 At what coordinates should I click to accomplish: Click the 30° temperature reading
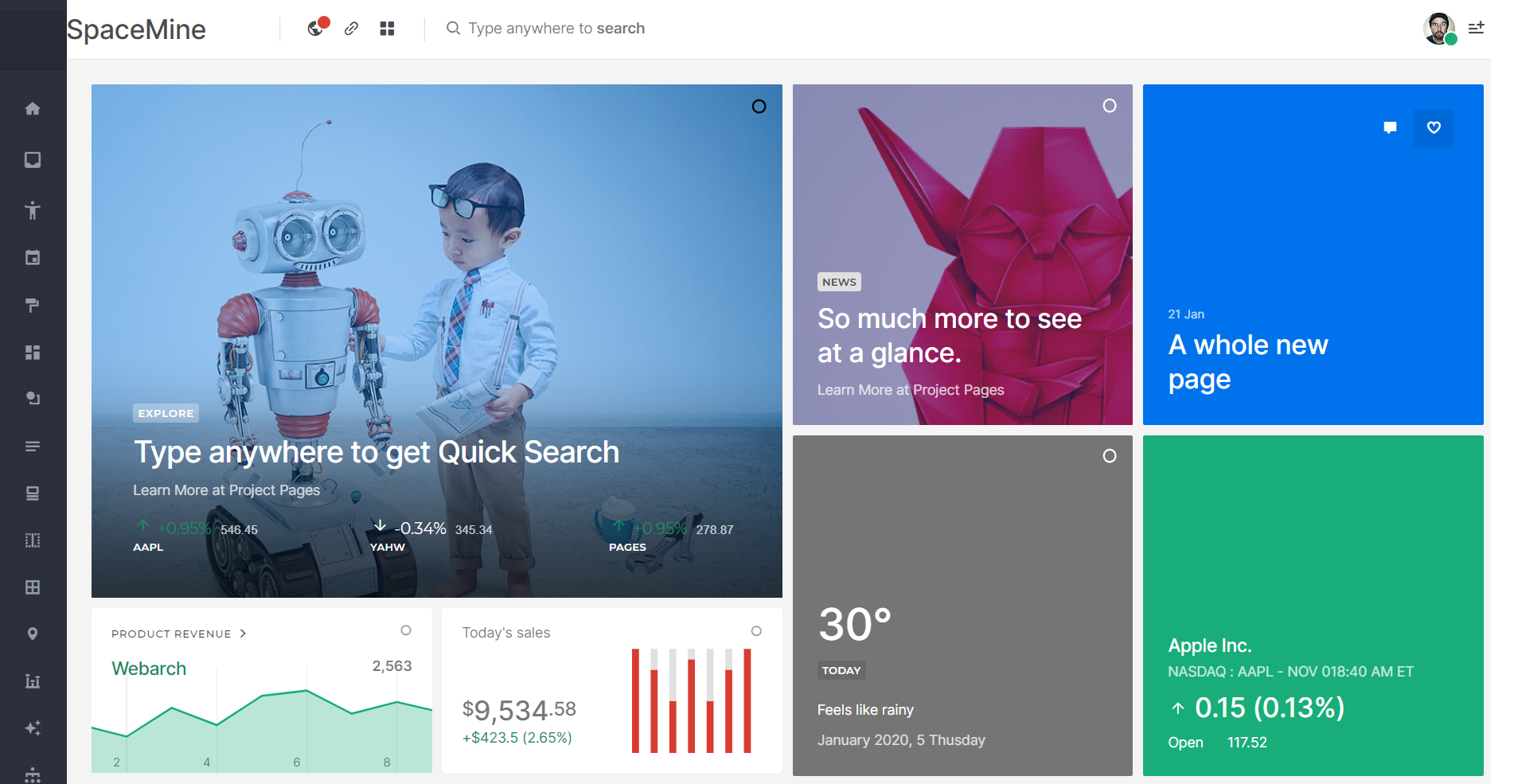pos(855,625)
